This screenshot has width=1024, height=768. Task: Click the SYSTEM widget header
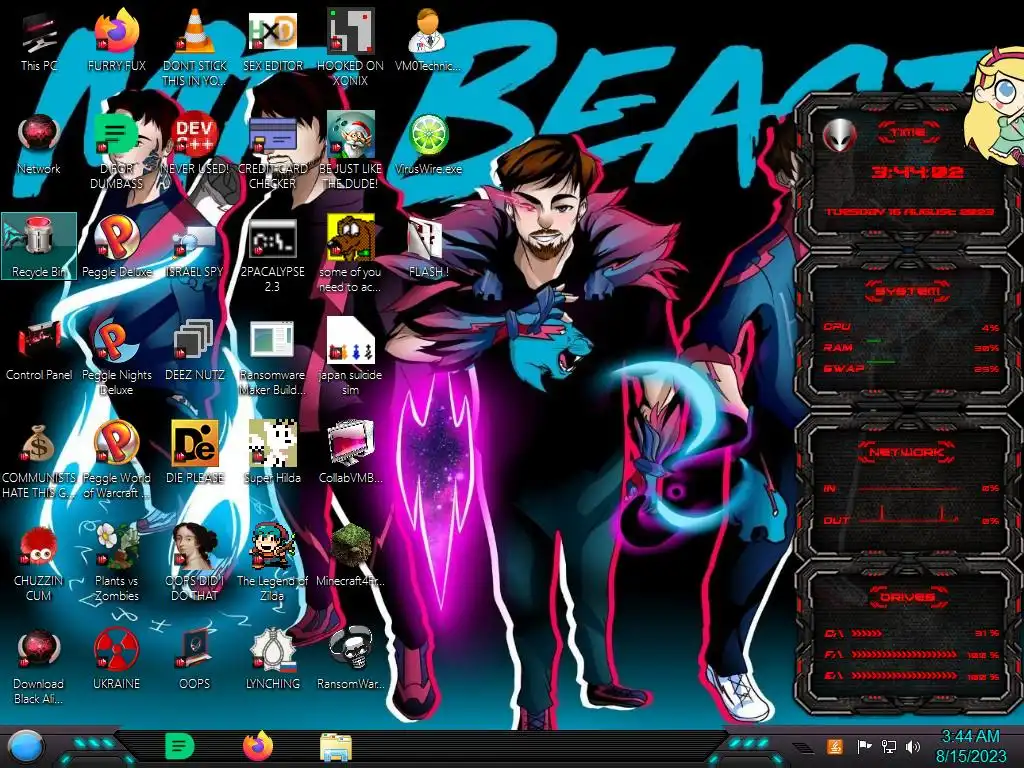coord(907,291)
